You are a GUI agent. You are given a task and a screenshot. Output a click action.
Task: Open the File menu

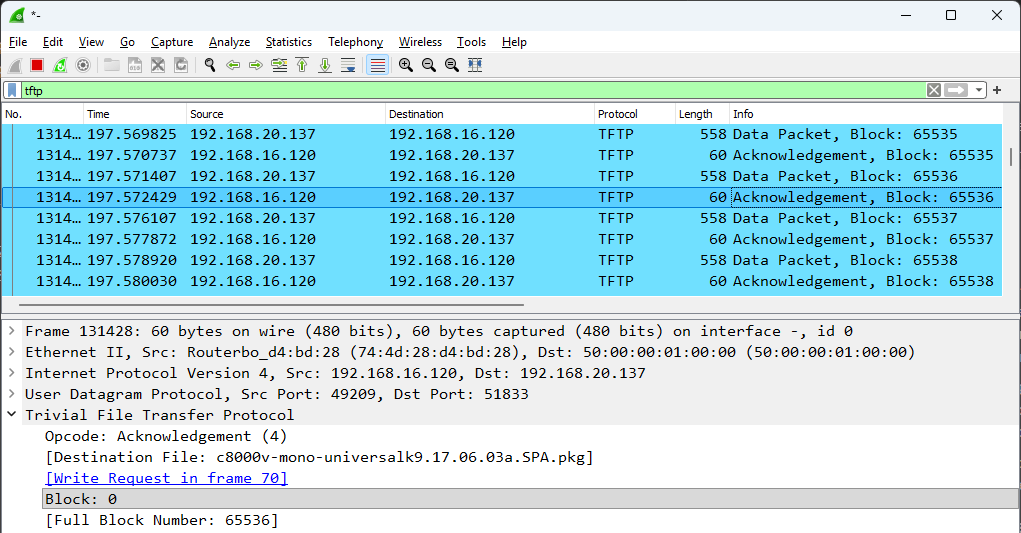click(18, 42)
